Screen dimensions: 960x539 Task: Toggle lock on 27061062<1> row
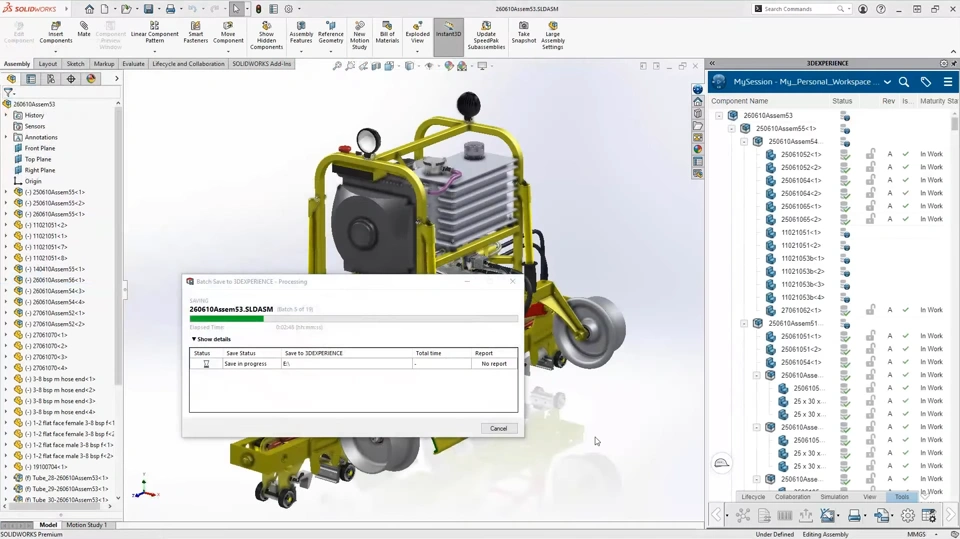pyautogui.click(x=870, y=310)
